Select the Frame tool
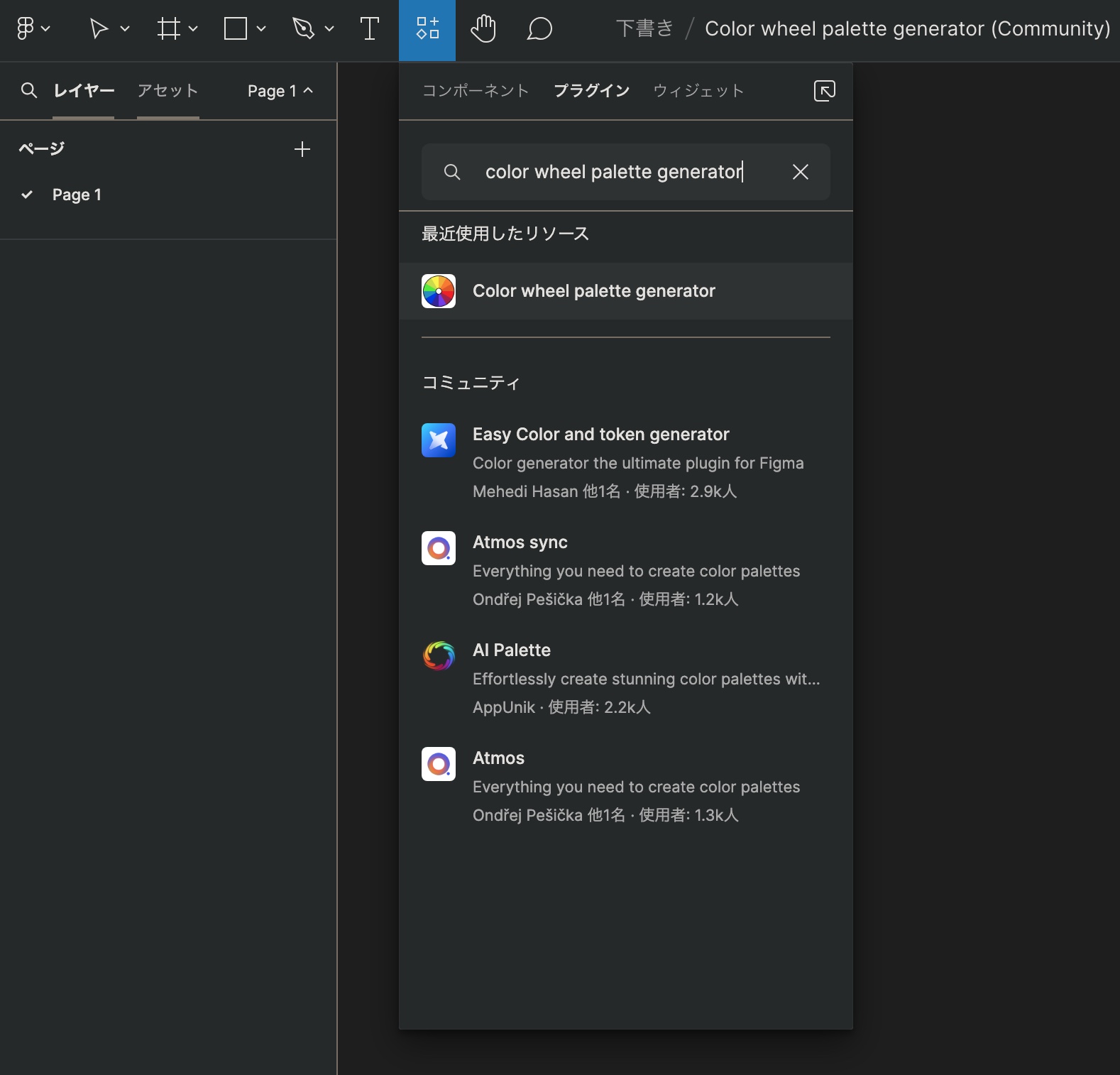This screenshot has width=1120, height=1075. [x=168, y=29]
